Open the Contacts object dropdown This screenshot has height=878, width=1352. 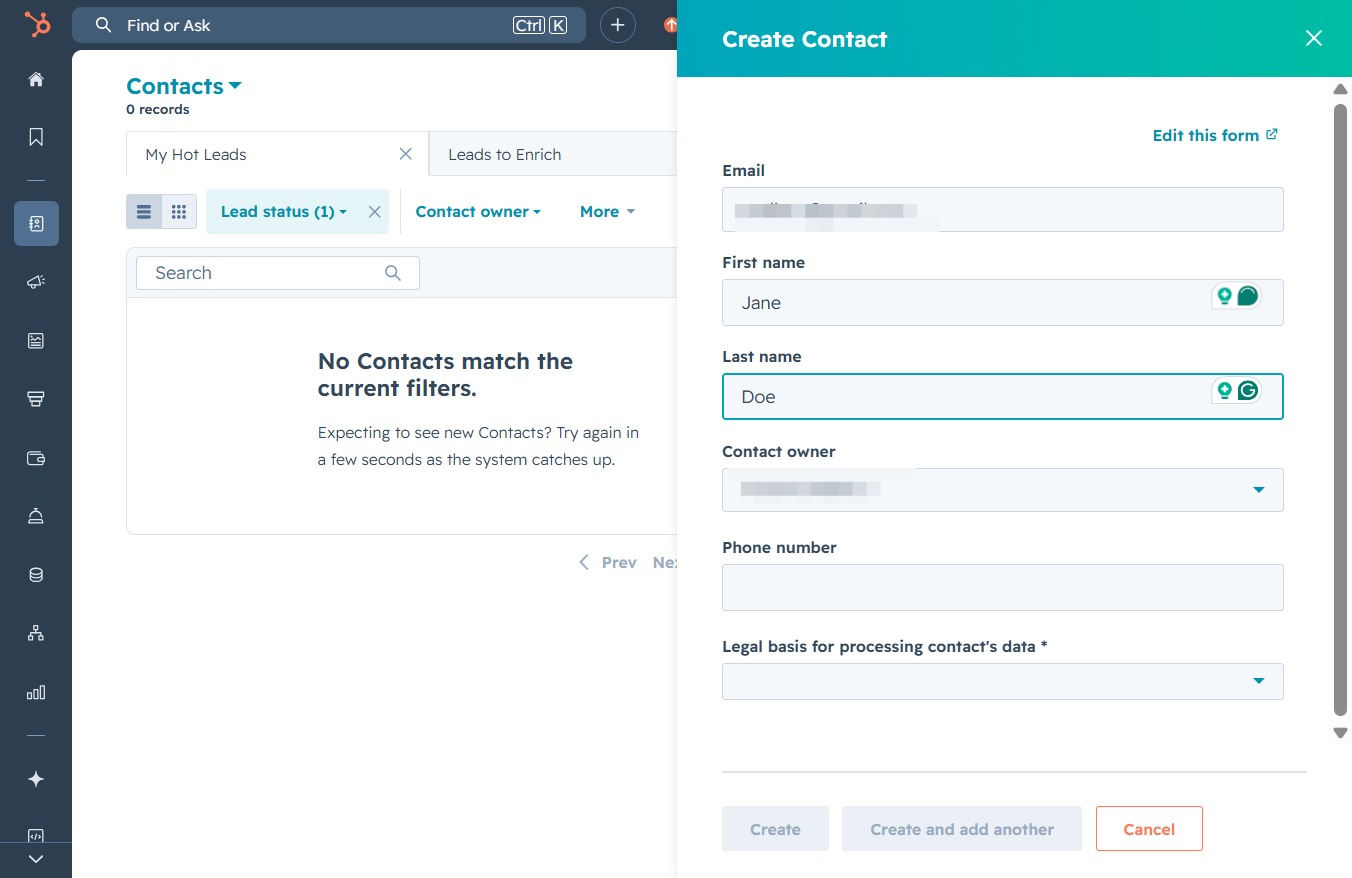tap(184, 86)
